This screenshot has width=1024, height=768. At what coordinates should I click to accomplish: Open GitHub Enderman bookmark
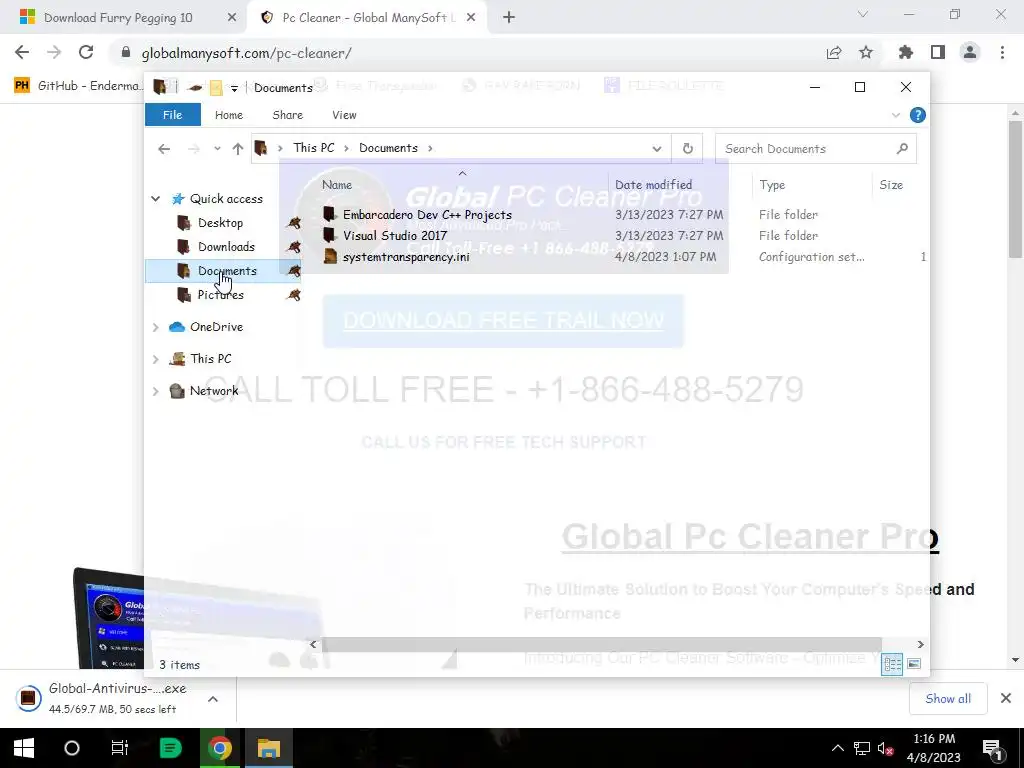(78, 86)
